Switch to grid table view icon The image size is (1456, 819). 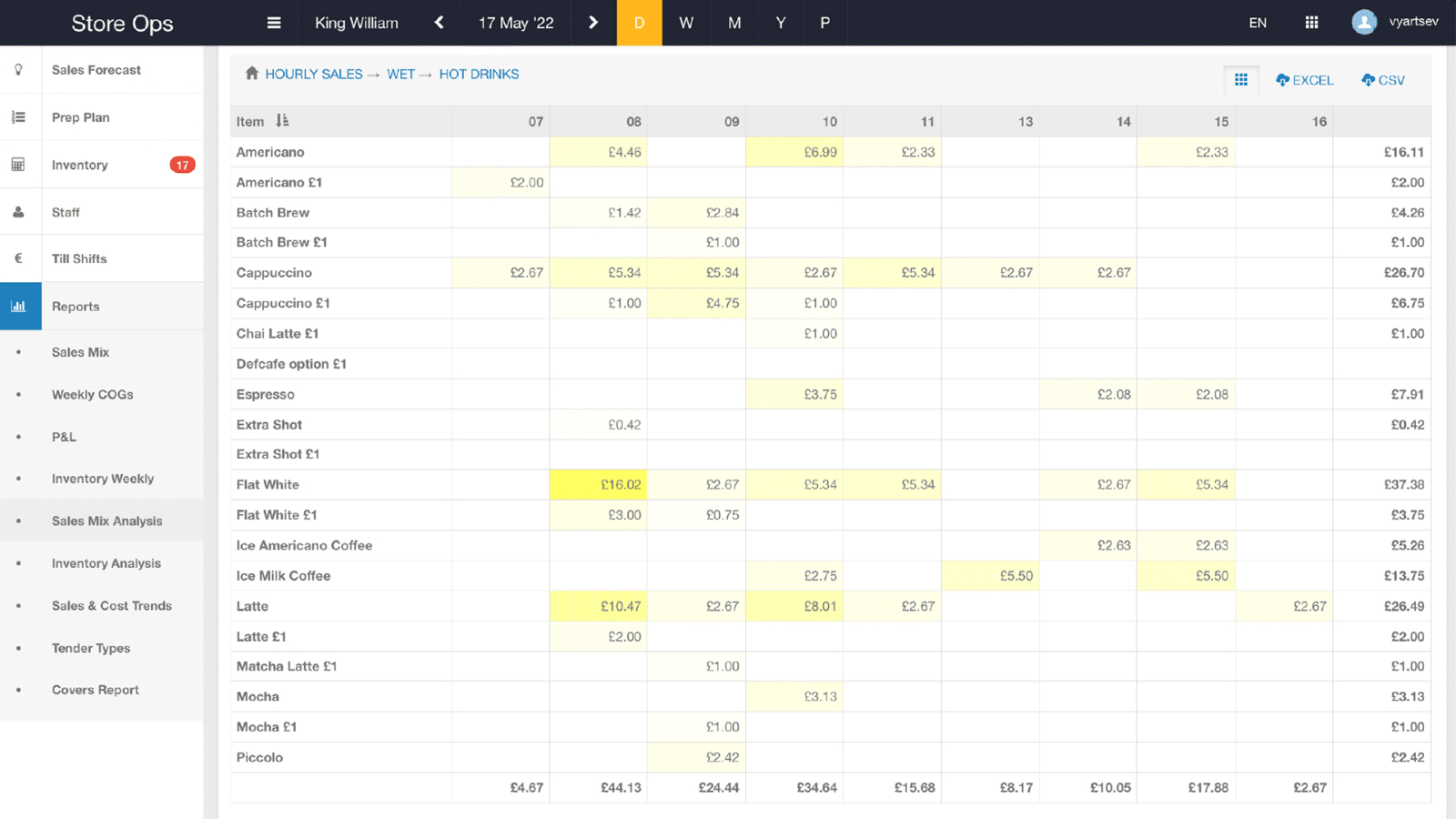click(1241, 80)
